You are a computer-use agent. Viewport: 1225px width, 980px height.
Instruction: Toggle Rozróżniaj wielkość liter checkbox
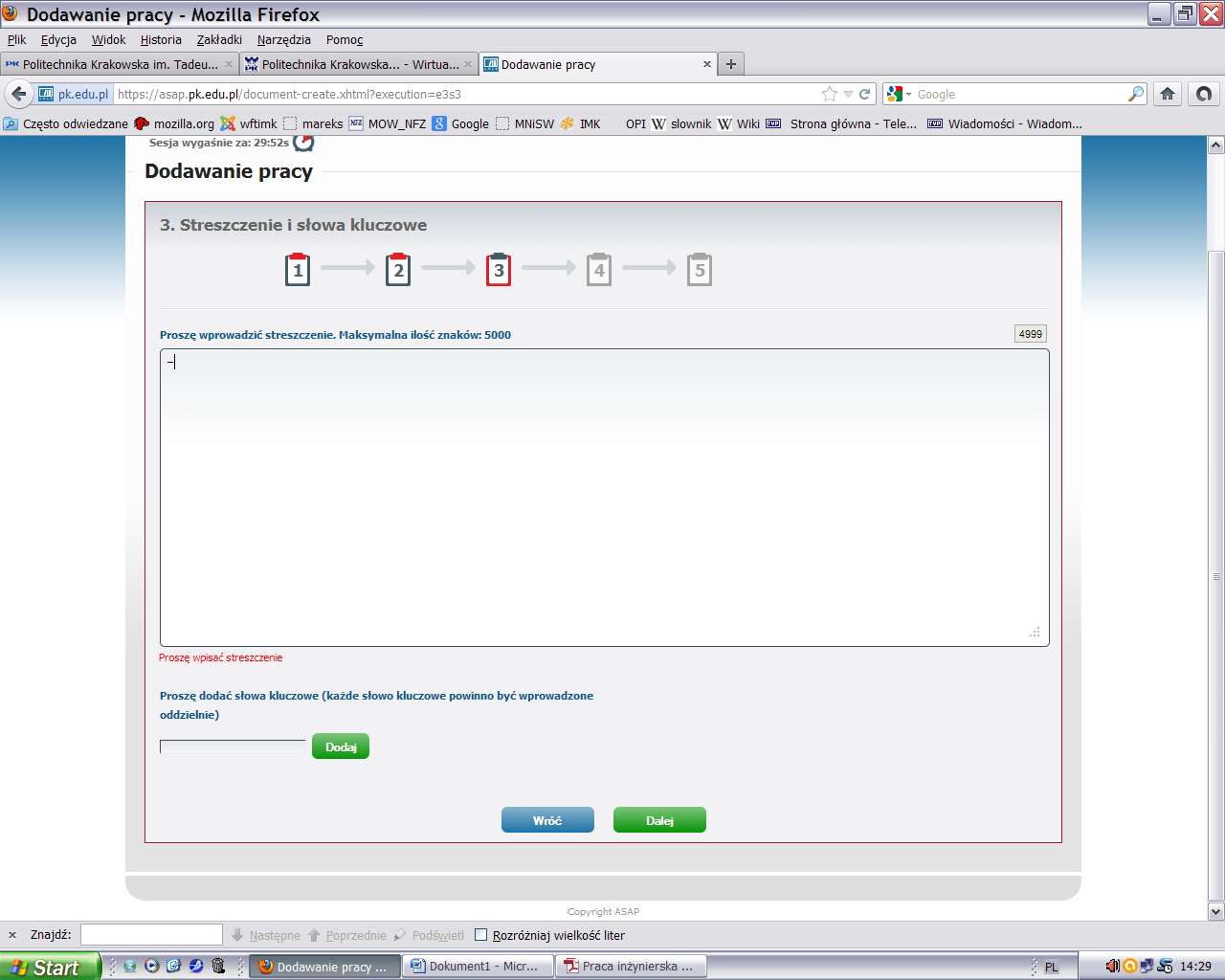click(481, 935)
